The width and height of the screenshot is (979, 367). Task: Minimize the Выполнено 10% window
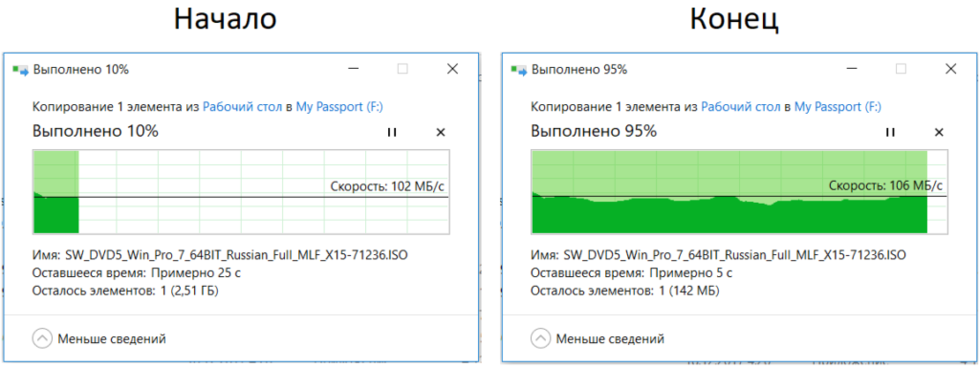353,69
